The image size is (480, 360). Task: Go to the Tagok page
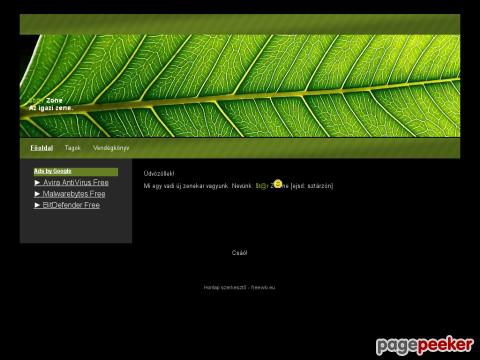pos(72,148)
